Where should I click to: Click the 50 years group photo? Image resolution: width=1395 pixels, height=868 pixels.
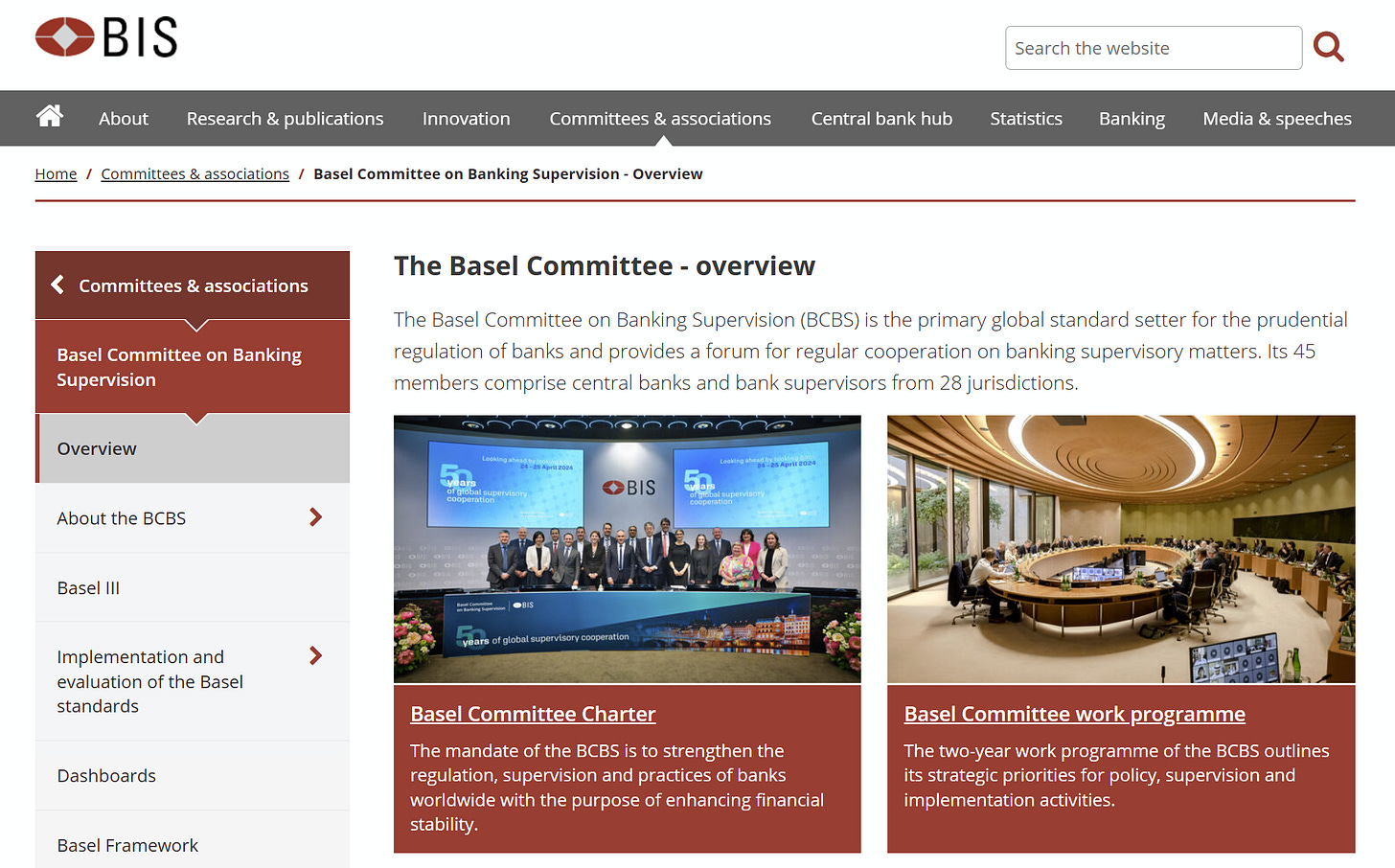tap(627, 549)
